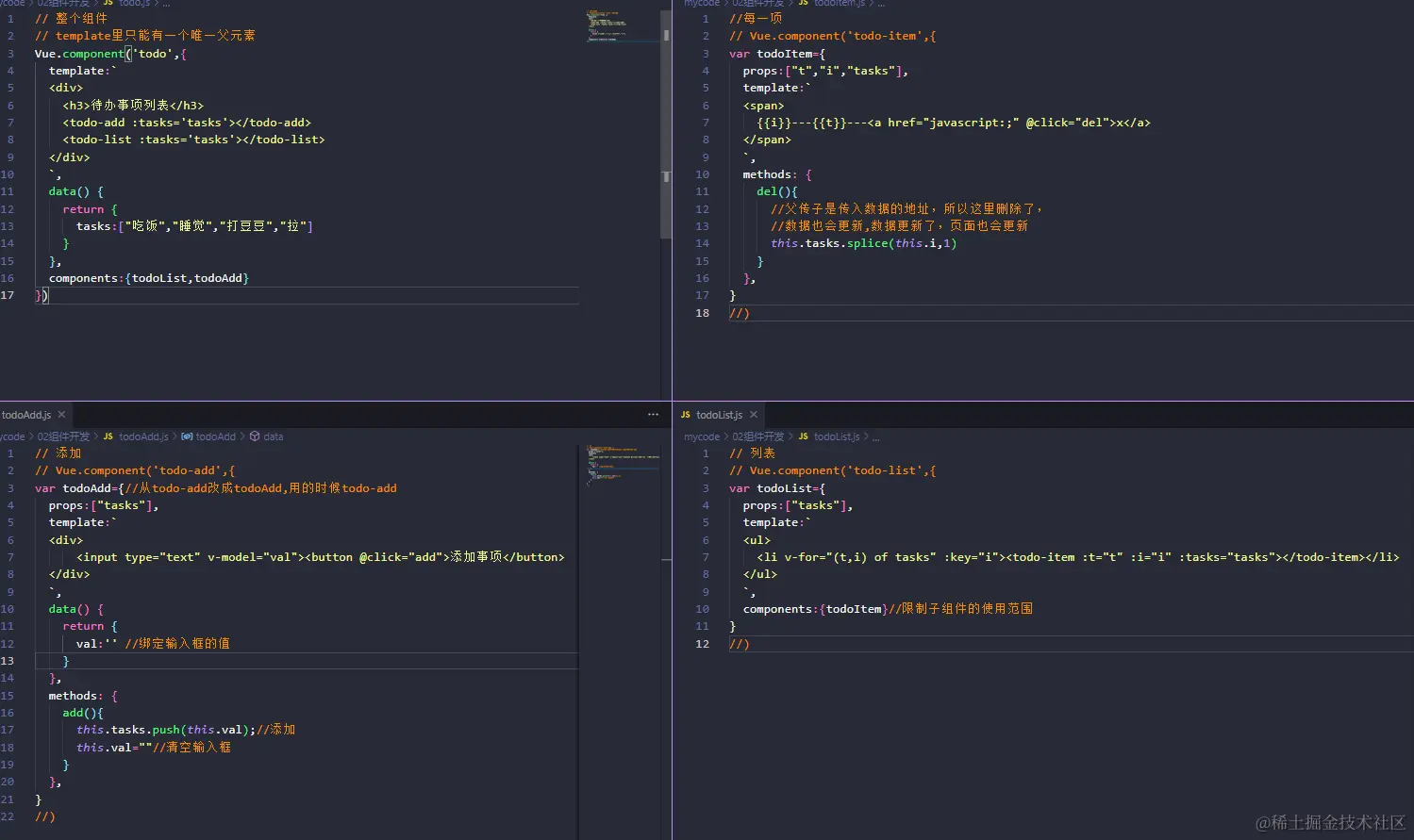
Task: Click the add(){ method line
Action: point(83,713)
